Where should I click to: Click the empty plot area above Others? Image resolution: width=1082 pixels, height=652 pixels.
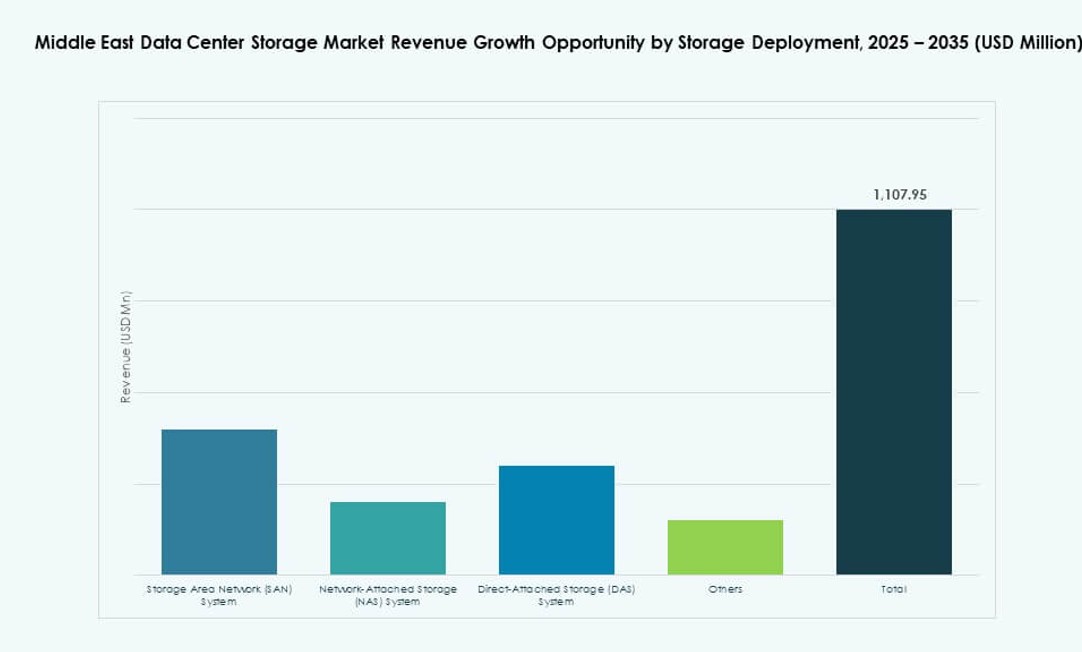click(725, 400)
